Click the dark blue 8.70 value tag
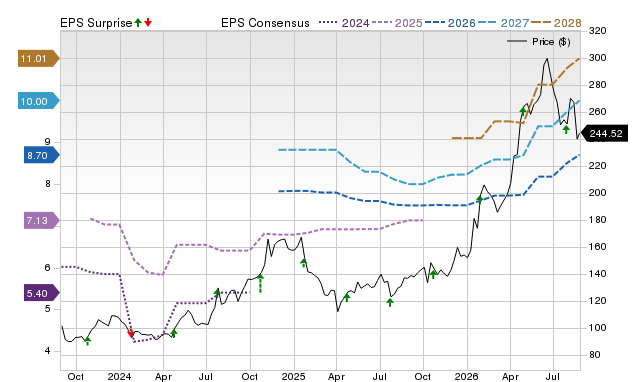This screenshot has width=640, height=382. [x=42, y=155]
